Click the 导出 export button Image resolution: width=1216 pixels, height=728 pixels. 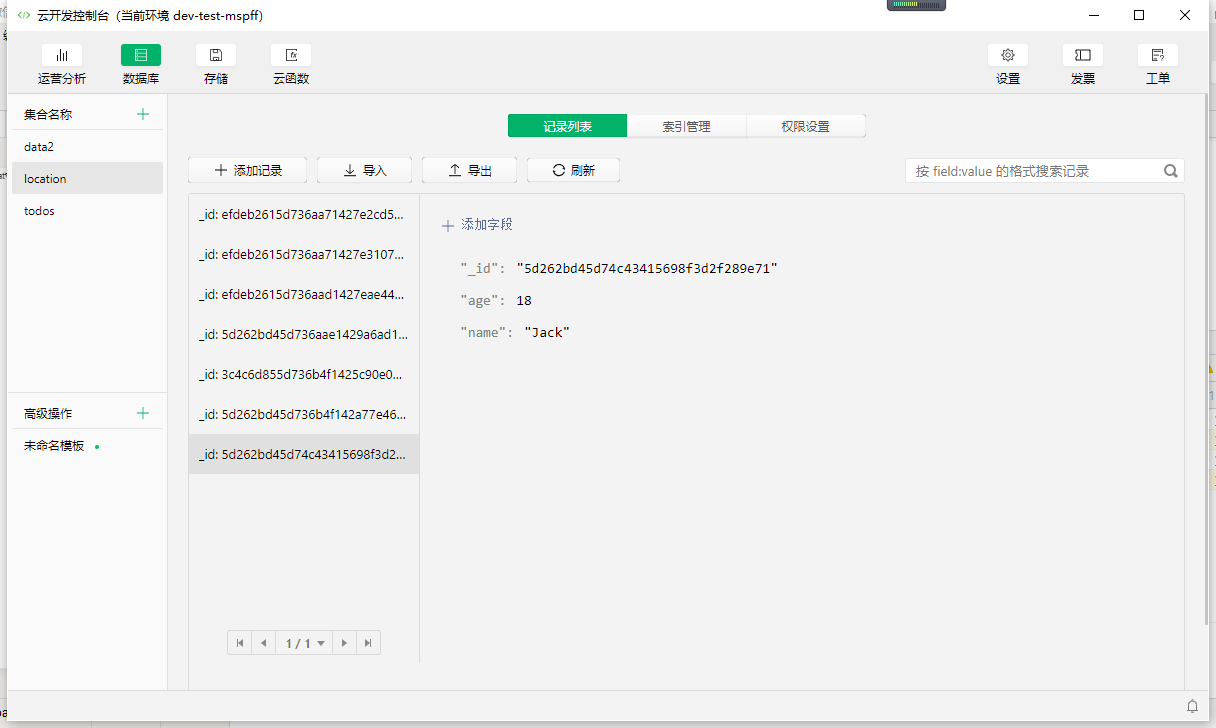click(x=470, y=170)
